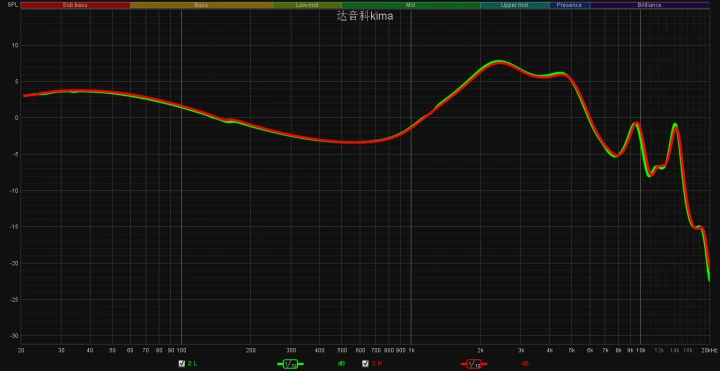The image size is (720, 371).
Task: Click the green 1/12 smoothing icon
Action: click(290, 364)
